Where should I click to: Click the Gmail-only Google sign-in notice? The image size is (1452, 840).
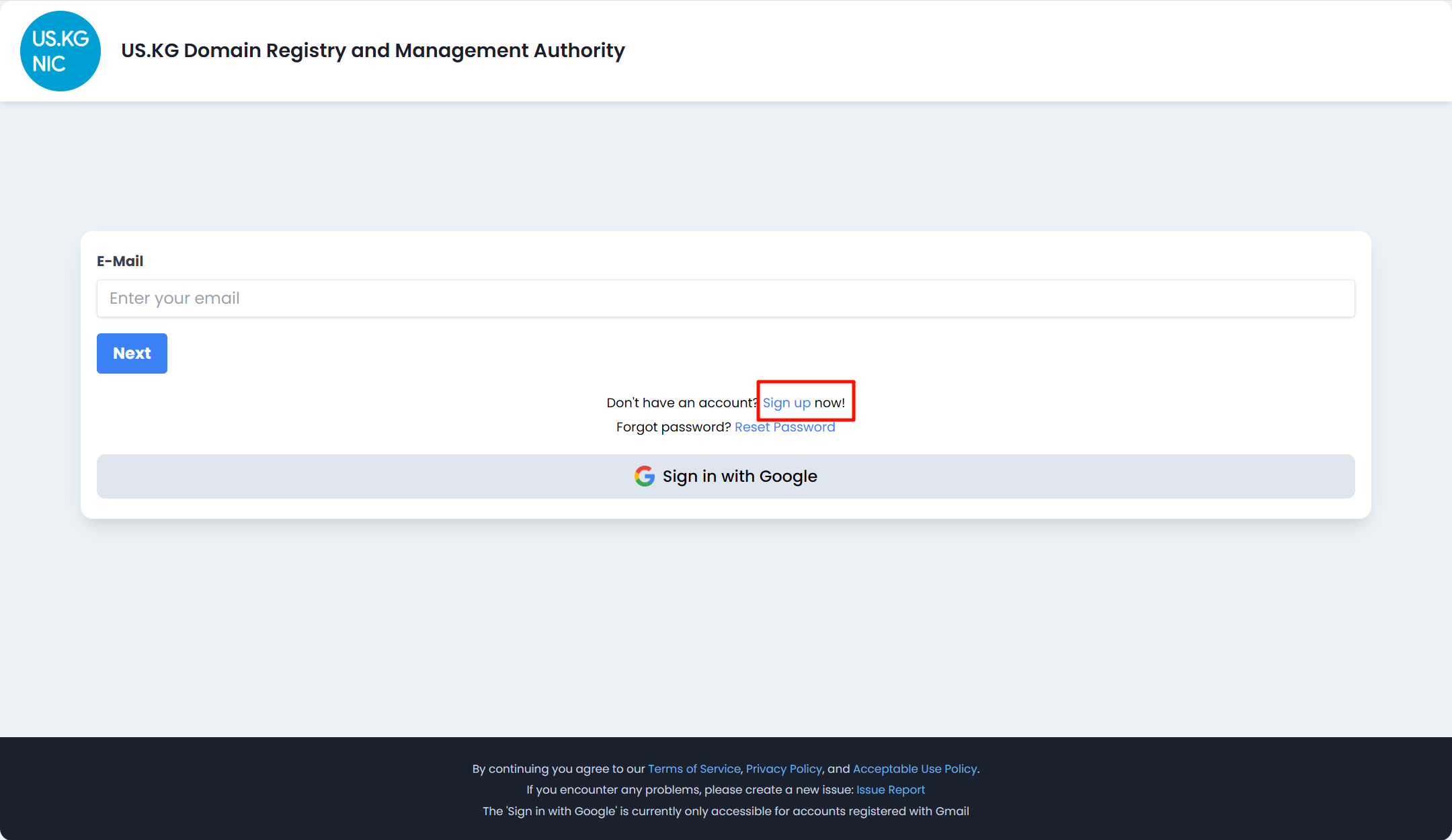click(725, 812)
